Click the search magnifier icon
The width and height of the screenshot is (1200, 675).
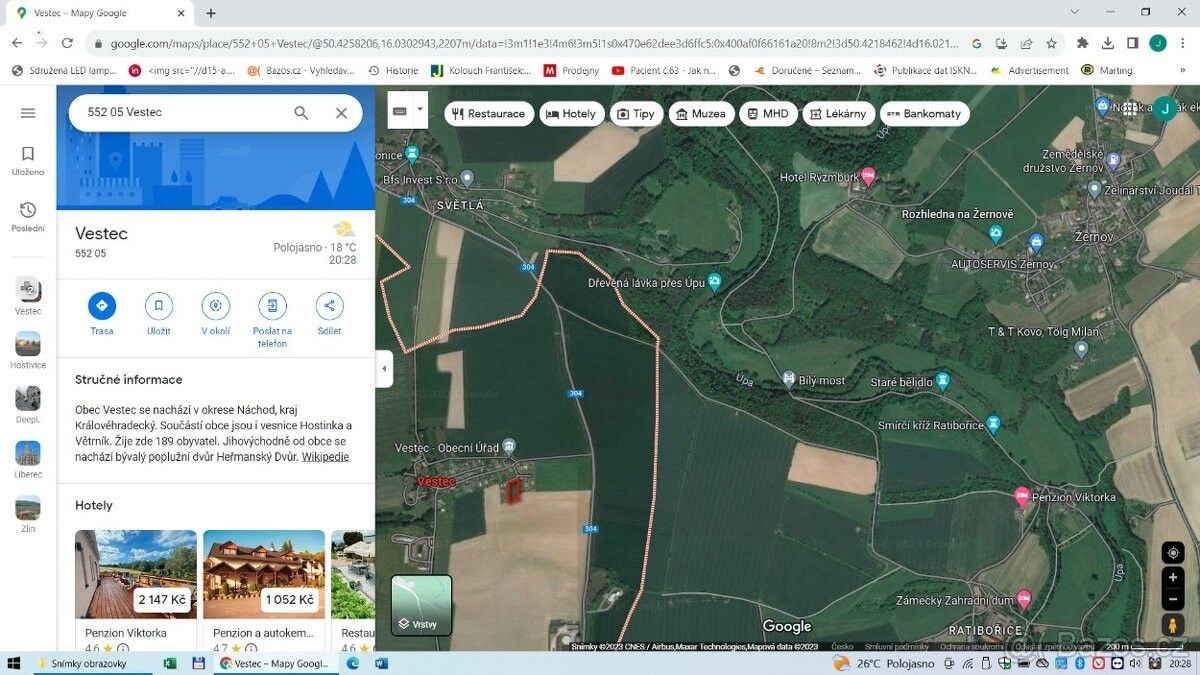click(301, 113)
